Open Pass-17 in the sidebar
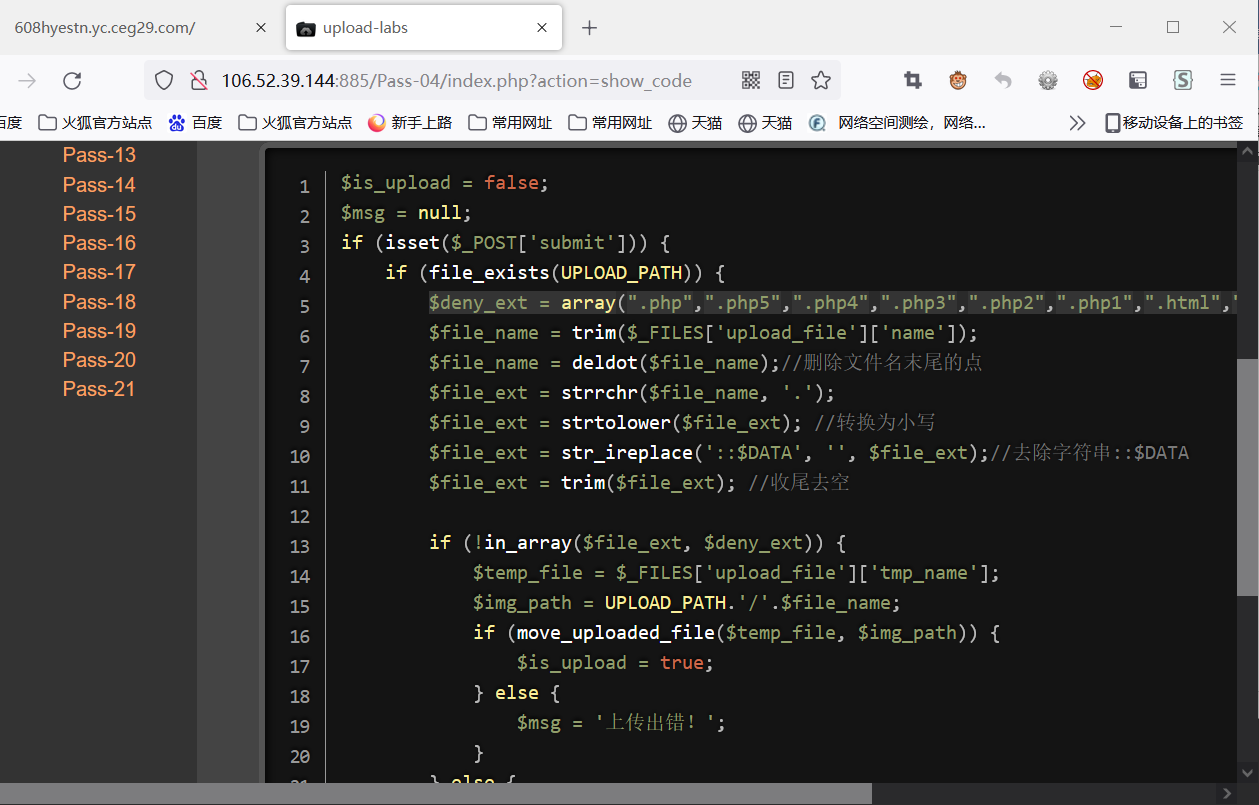 point(99,272)
